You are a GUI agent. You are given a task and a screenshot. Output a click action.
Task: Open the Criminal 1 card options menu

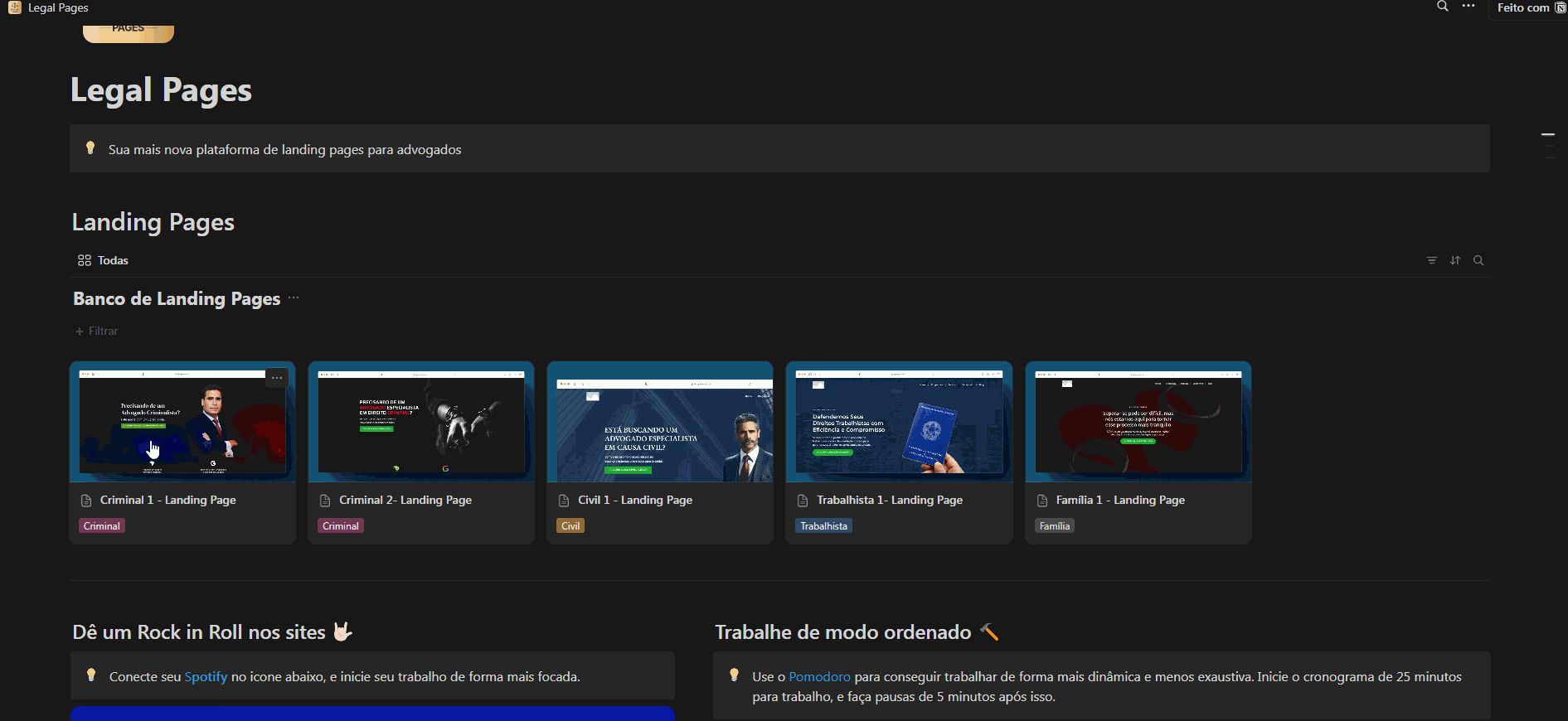point(277,378)
